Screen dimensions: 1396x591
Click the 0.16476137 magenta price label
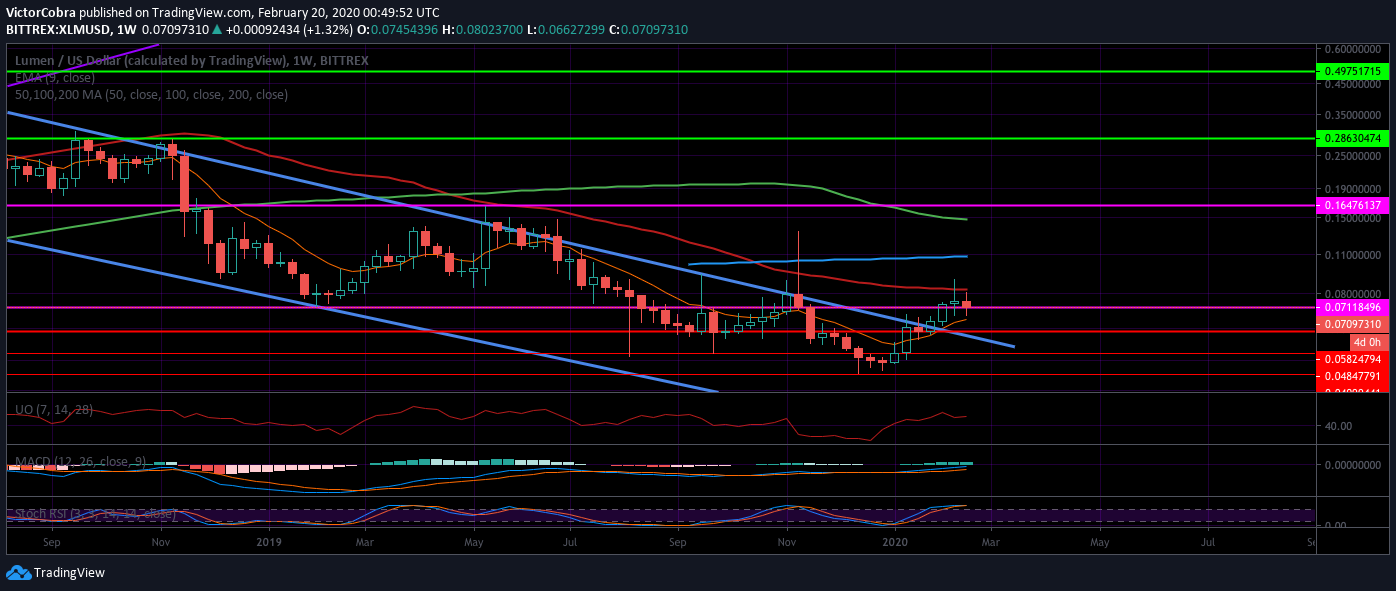click(1353, 205)
